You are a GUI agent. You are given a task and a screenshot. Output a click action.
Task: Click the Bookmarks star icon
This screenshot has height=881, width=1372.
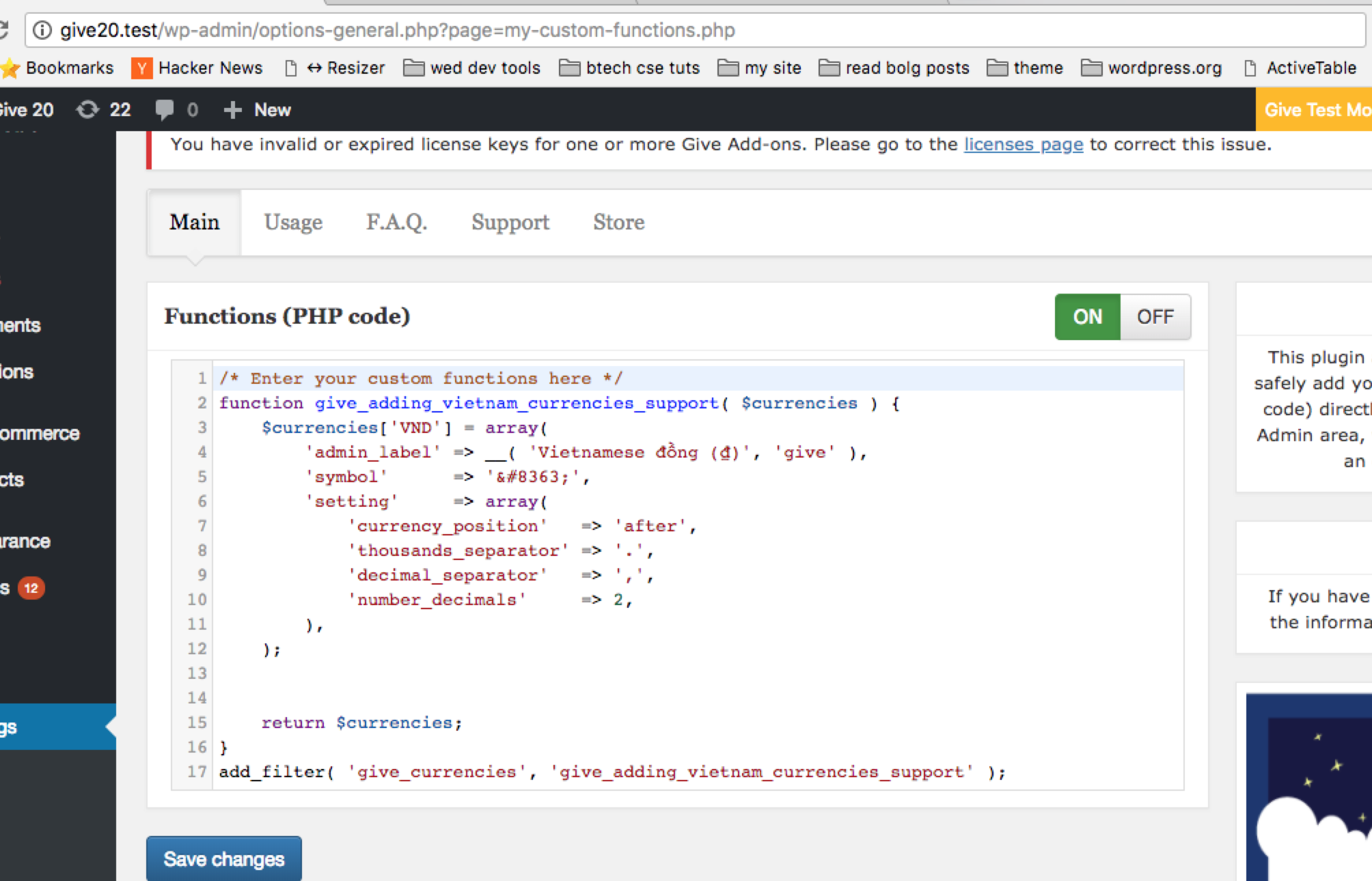(10, 68)
